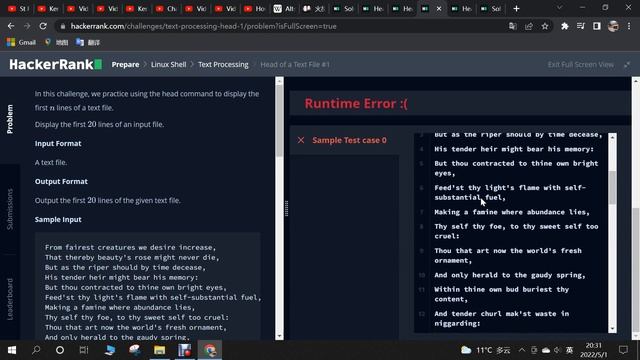Go to Text Processing breadcrumb
The image size is (640, 360).
223,64
